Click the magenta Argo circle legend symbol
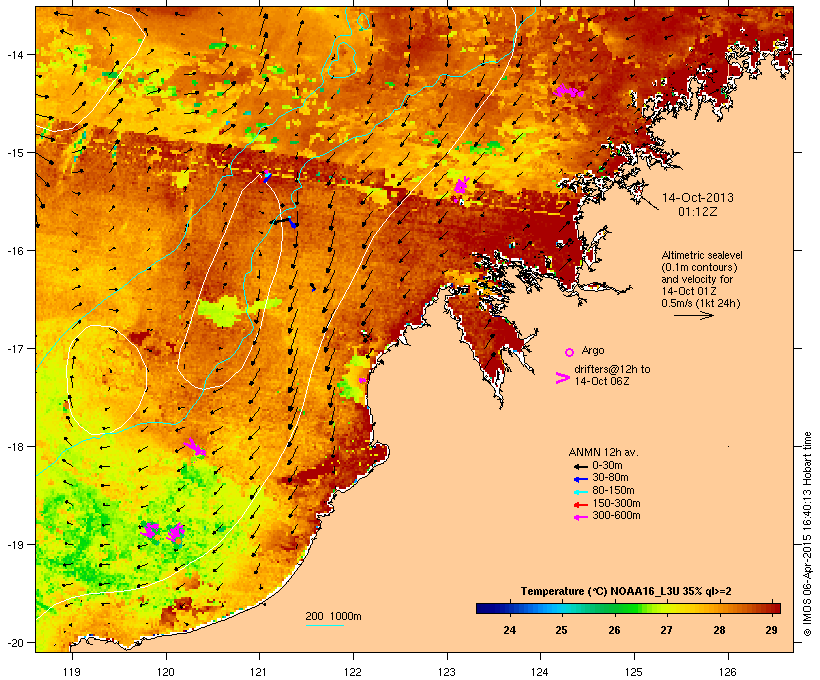Viewport: 820px width, 680px height. pos(569,352)
